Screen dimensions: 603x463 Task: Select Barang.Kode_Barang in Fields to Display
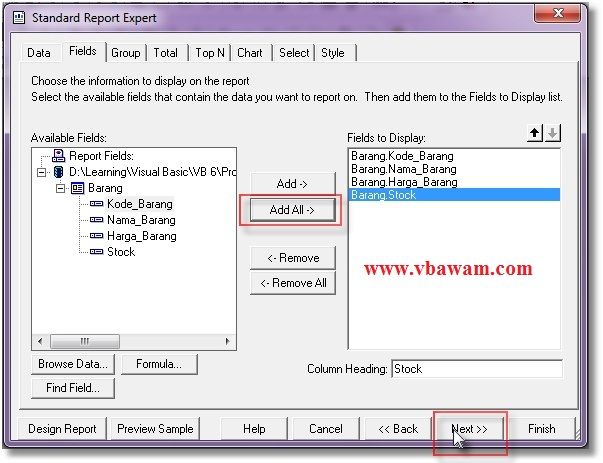pos(454,156)
